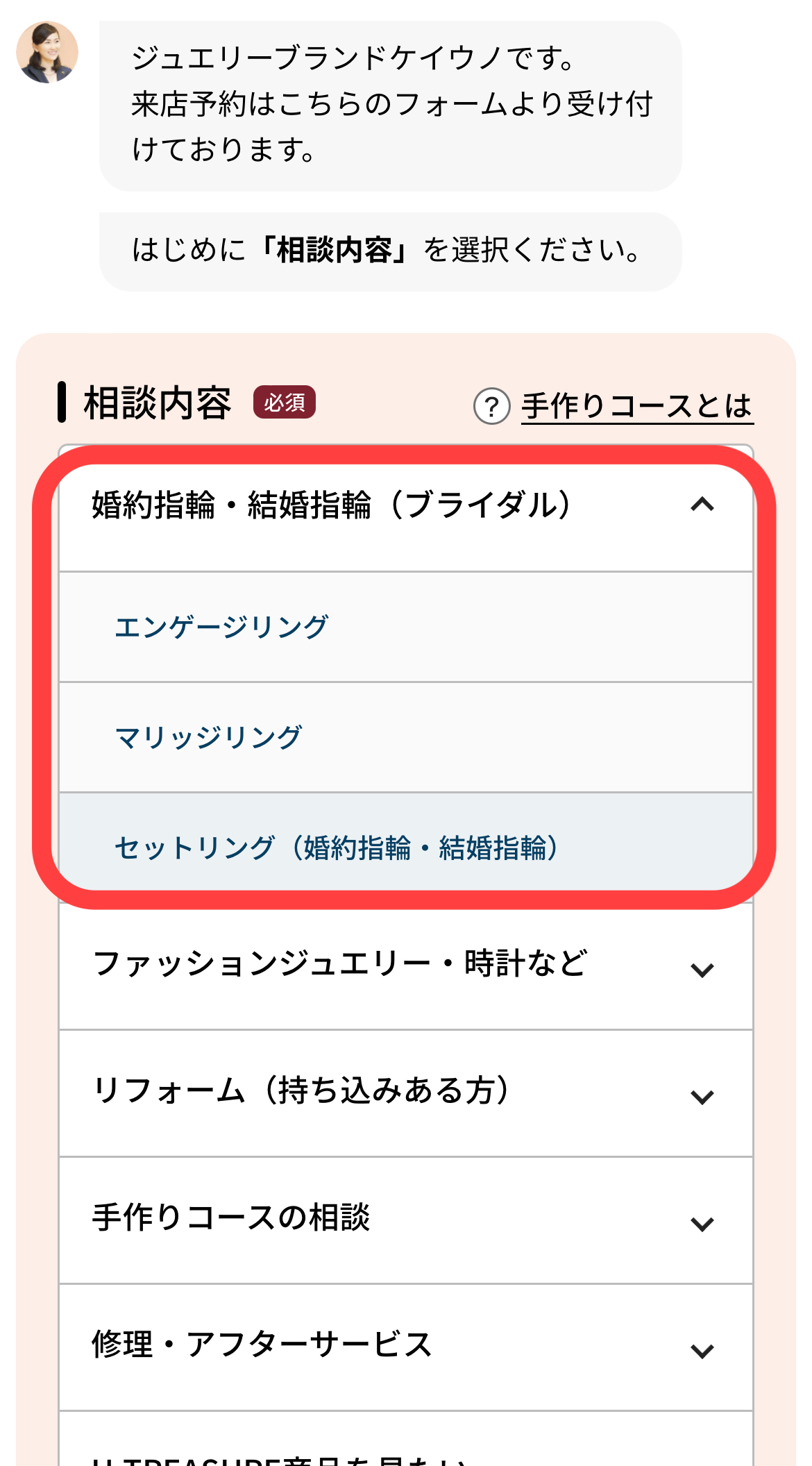This screenshot has width=812, height=1466.
Task: Expand 修理・アフターサービス category
Action: point(406,1347)
